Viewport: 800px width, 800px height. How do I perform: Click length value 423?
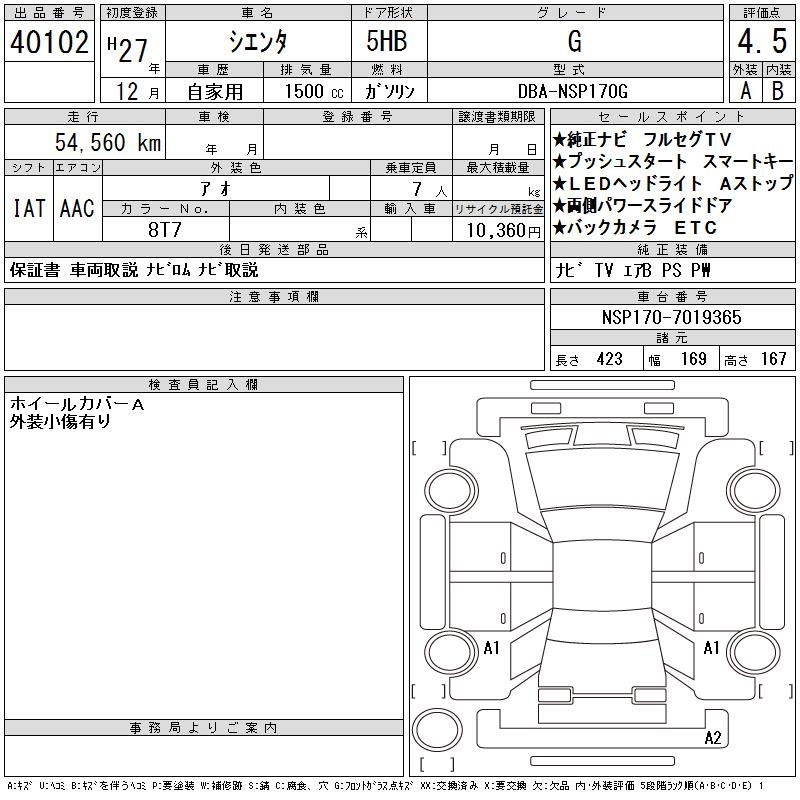(609, 359)
